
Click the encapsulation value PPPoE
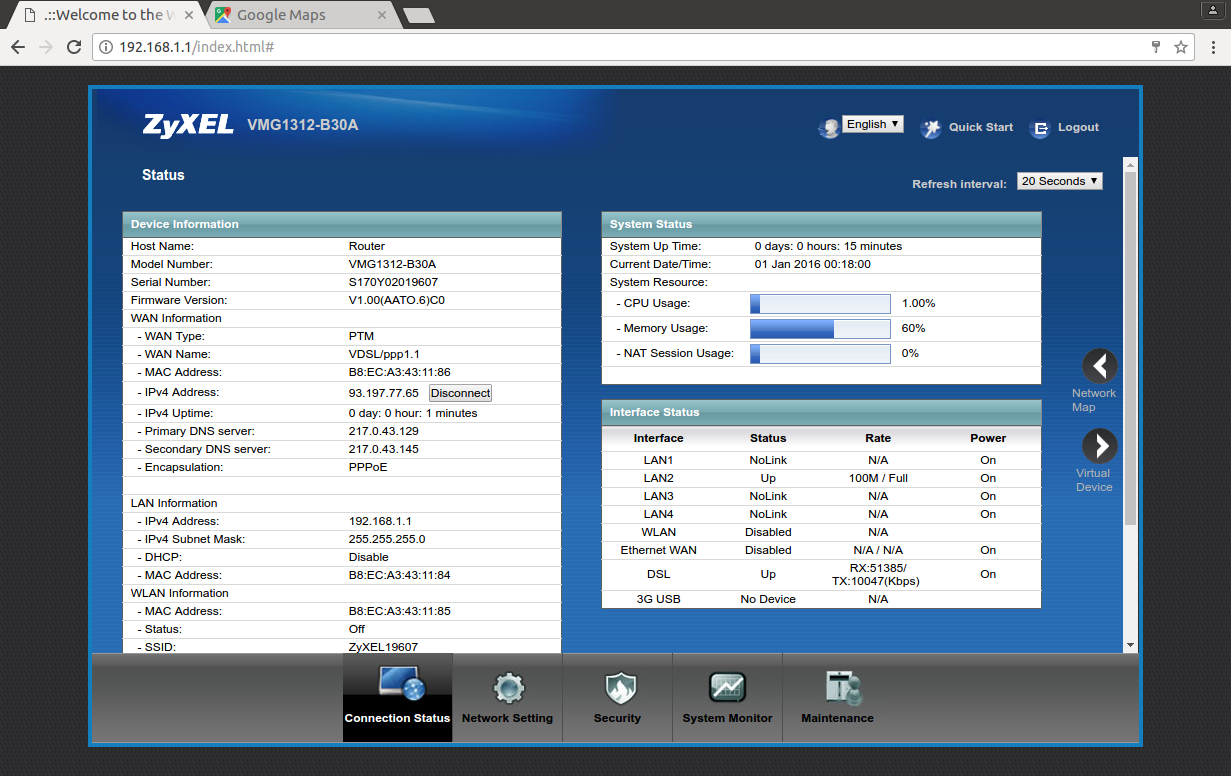[x=369, y=467]
